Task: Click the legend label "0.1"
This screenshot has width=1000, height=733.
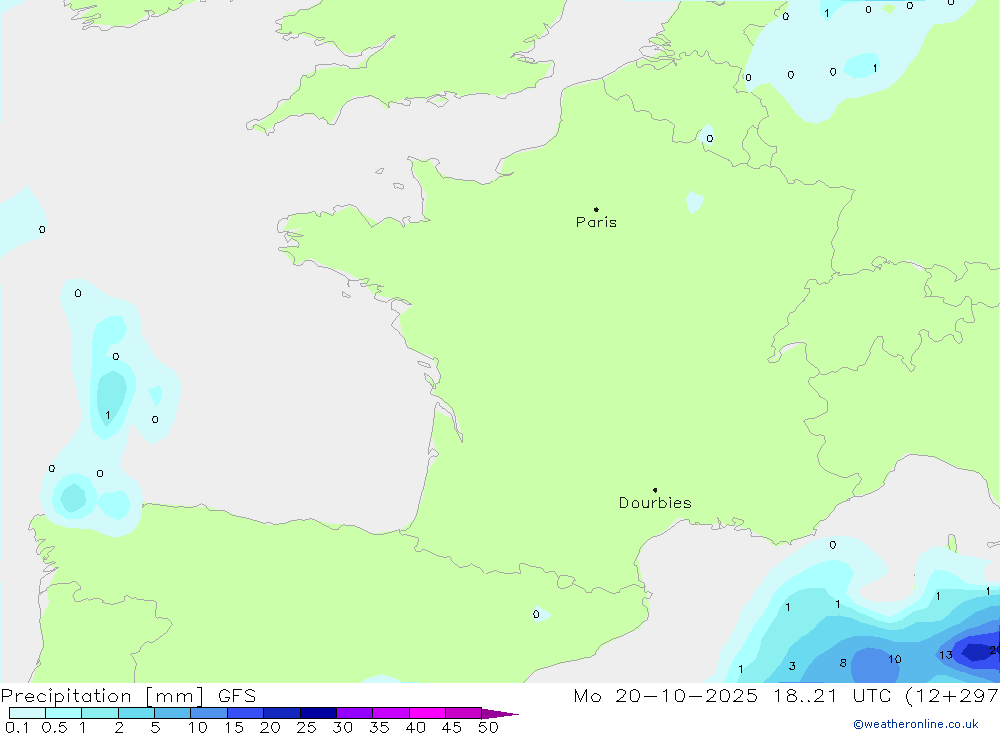Action: click(17, 727)
